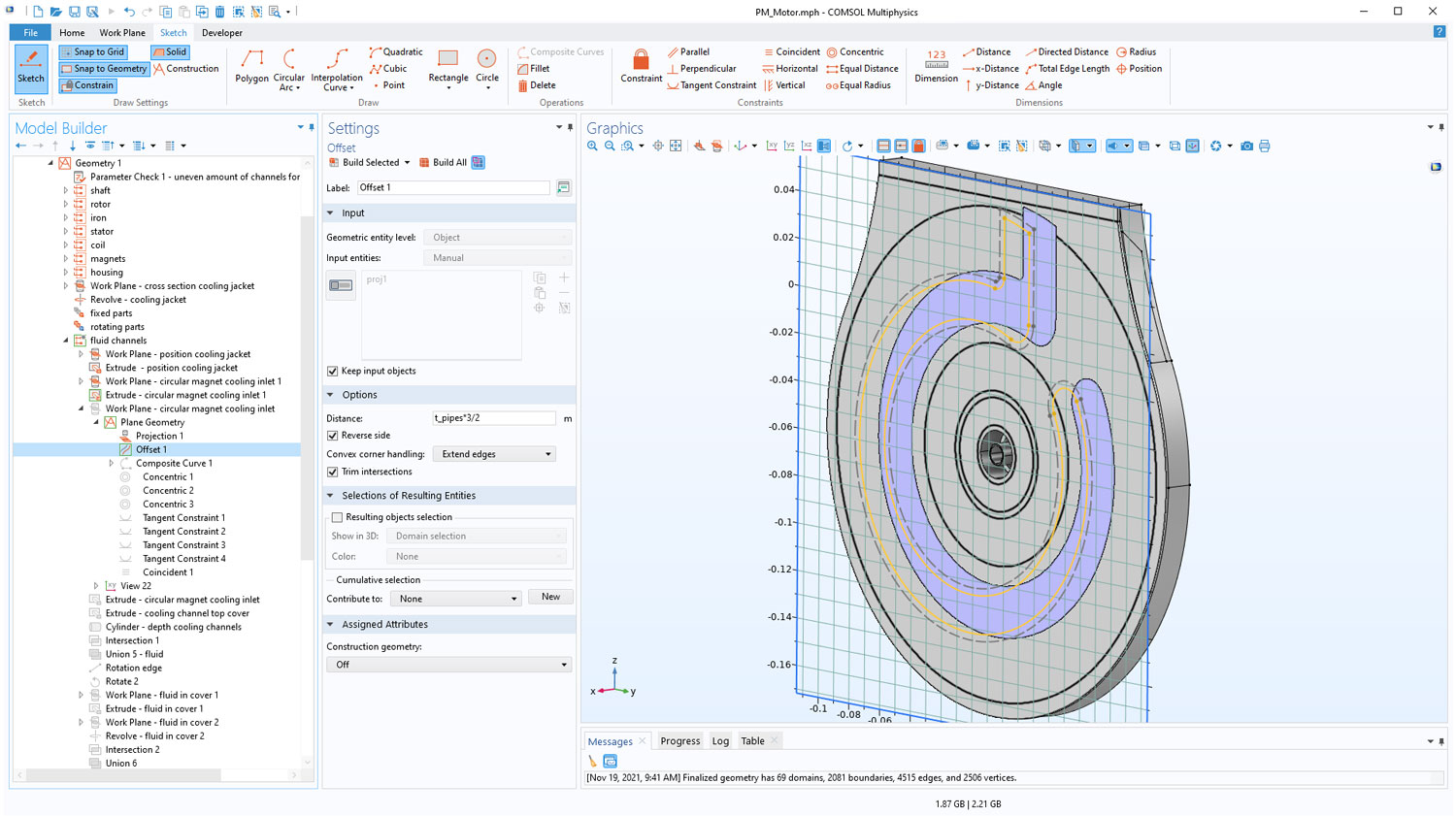Click the Constraint lock icon

[641, 66]
